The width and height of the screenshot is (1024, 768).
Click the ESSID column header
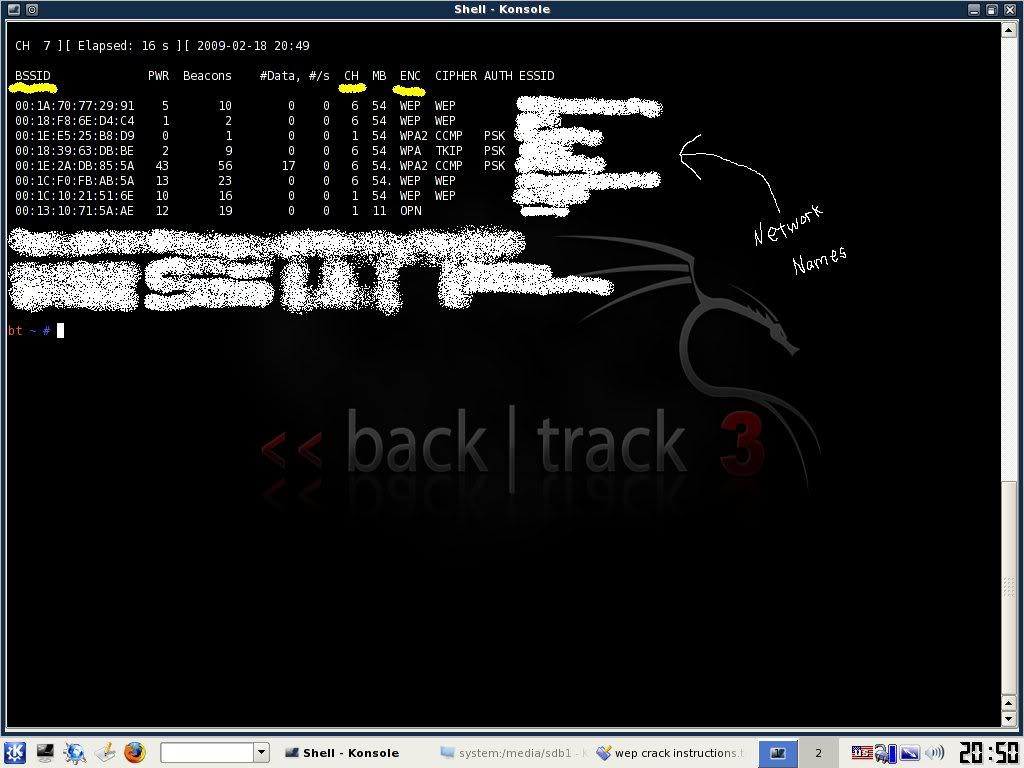click(536, 75)
